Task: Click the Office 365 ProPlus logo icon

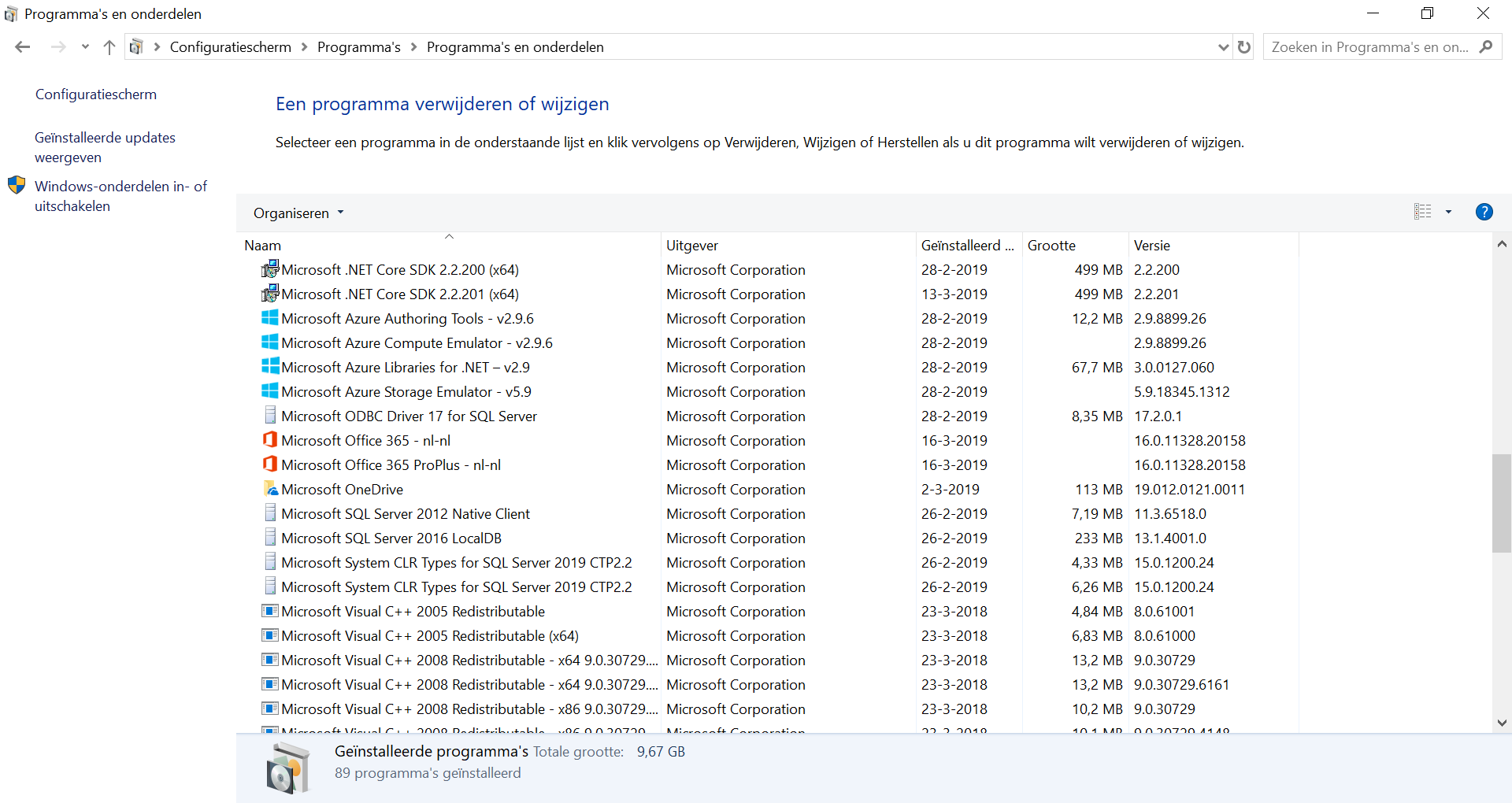Action: click(270, 464)
